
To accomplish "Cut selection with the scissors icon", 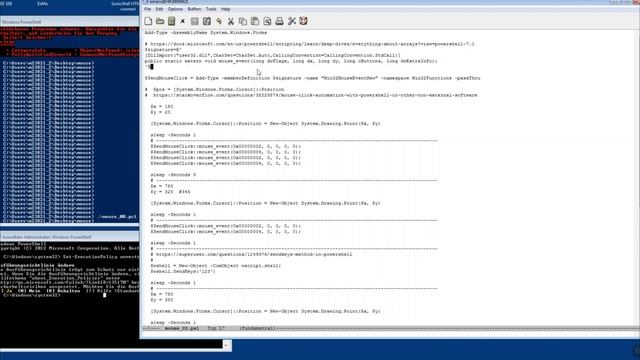I will (x=231, y=21).
